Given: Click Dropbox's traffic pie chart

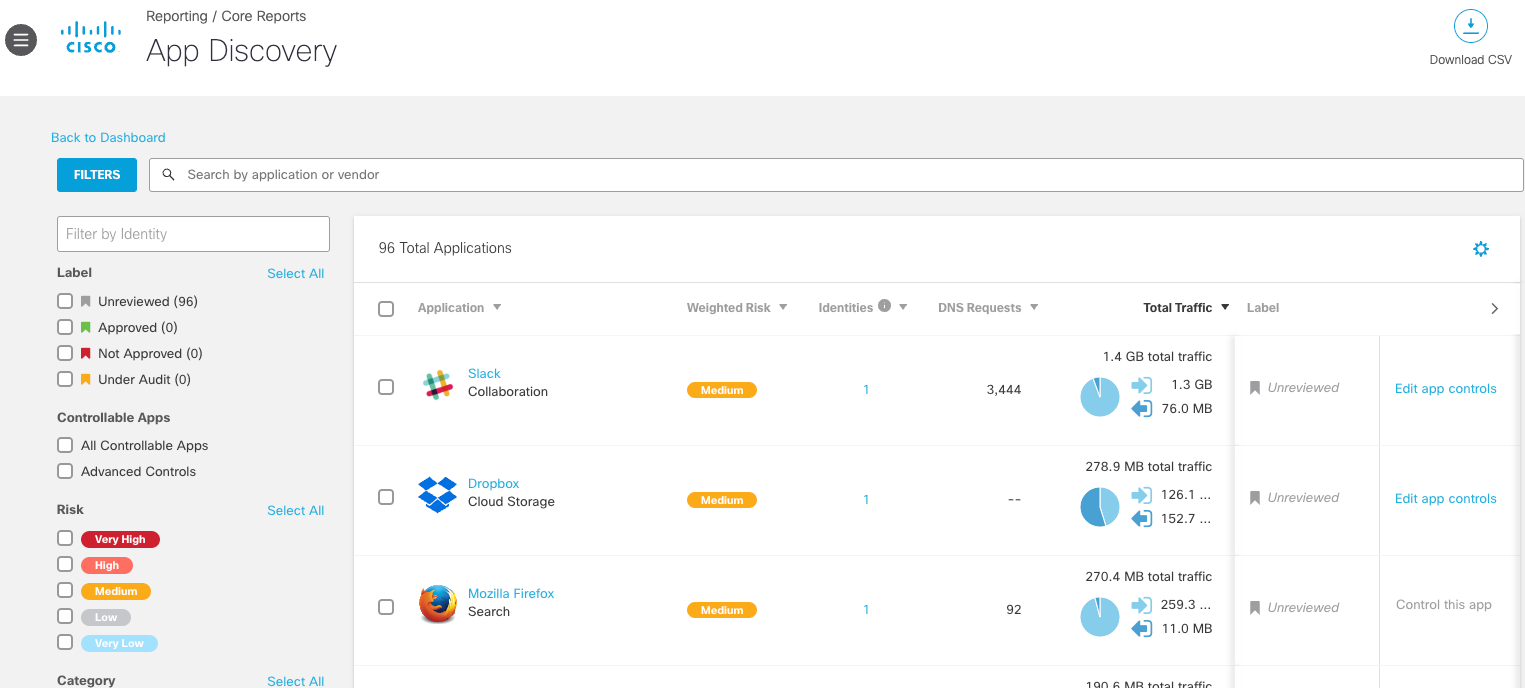Looking at the screenshot, I should (x=1100, y=507).
